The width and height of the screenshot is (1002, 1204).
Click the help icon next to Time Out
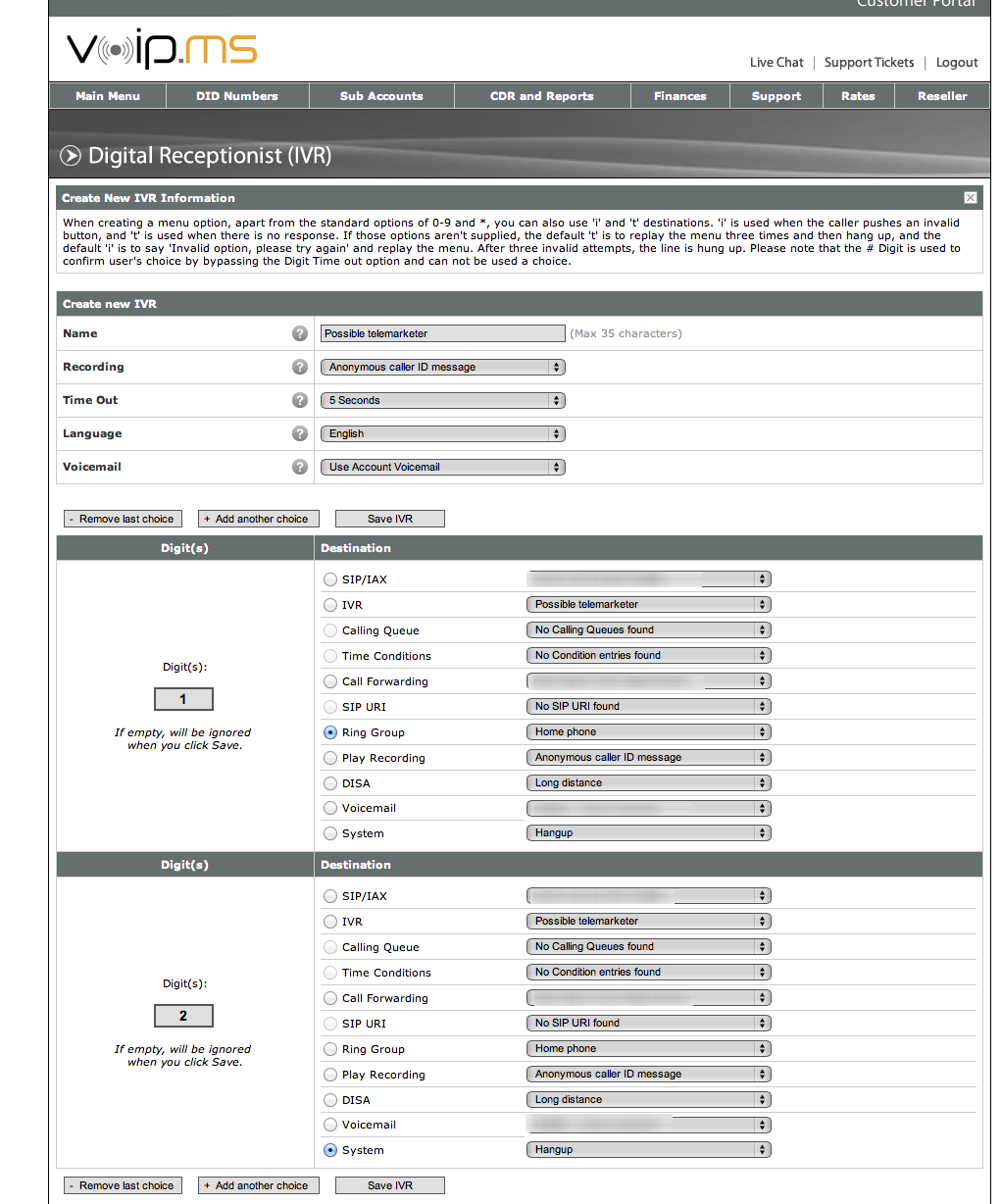[x=300, y=400]
